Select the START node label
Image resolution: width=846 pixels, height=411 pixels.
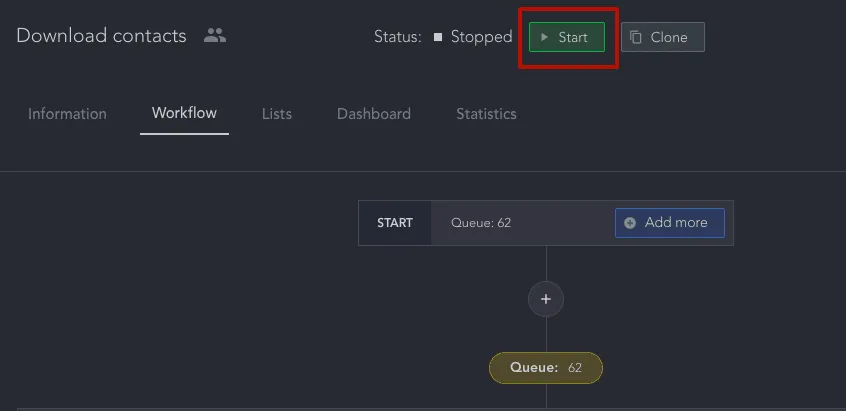(x=395, y=223)
